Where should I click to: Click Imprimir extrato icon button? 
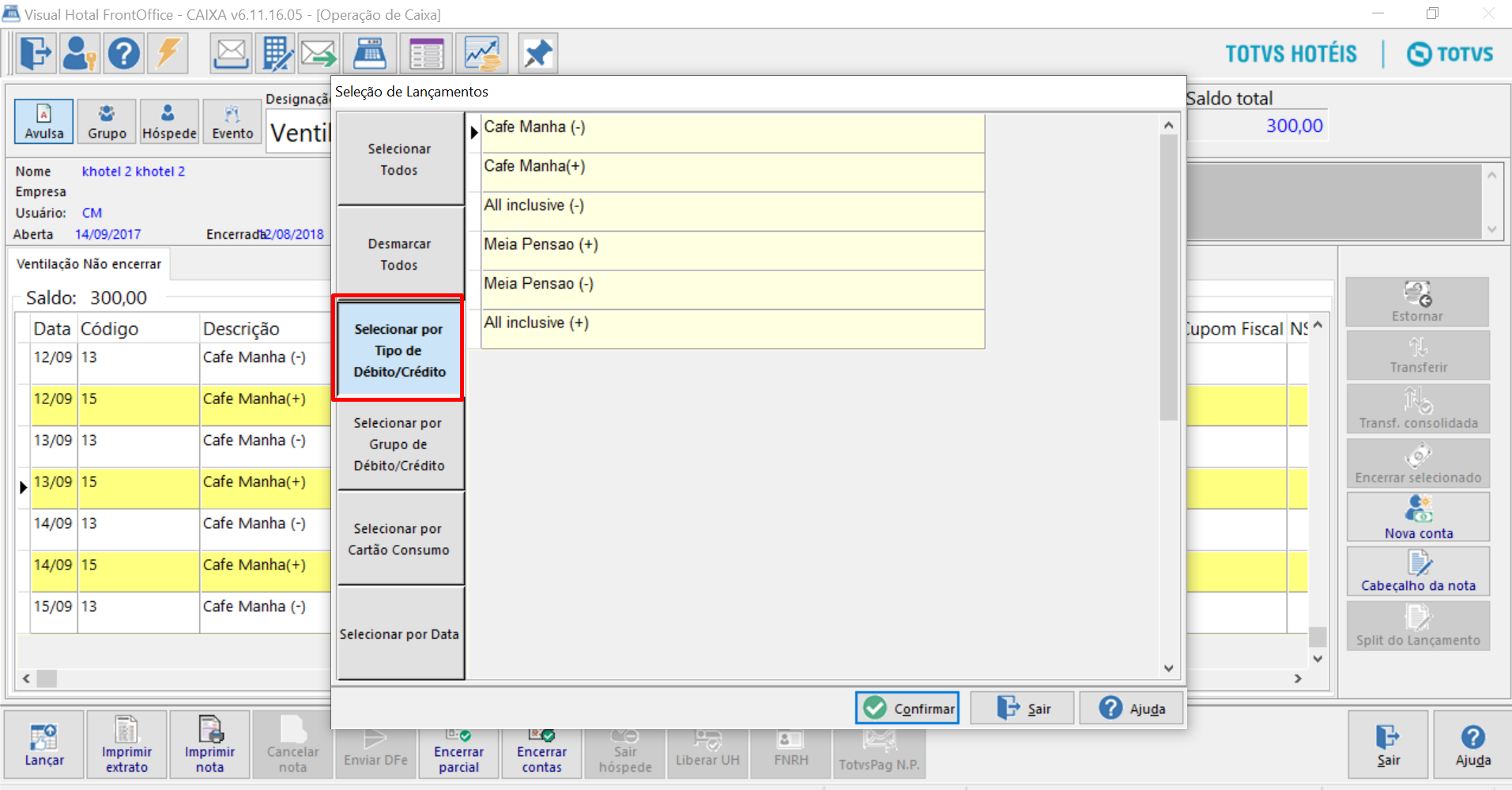(126, 745)
